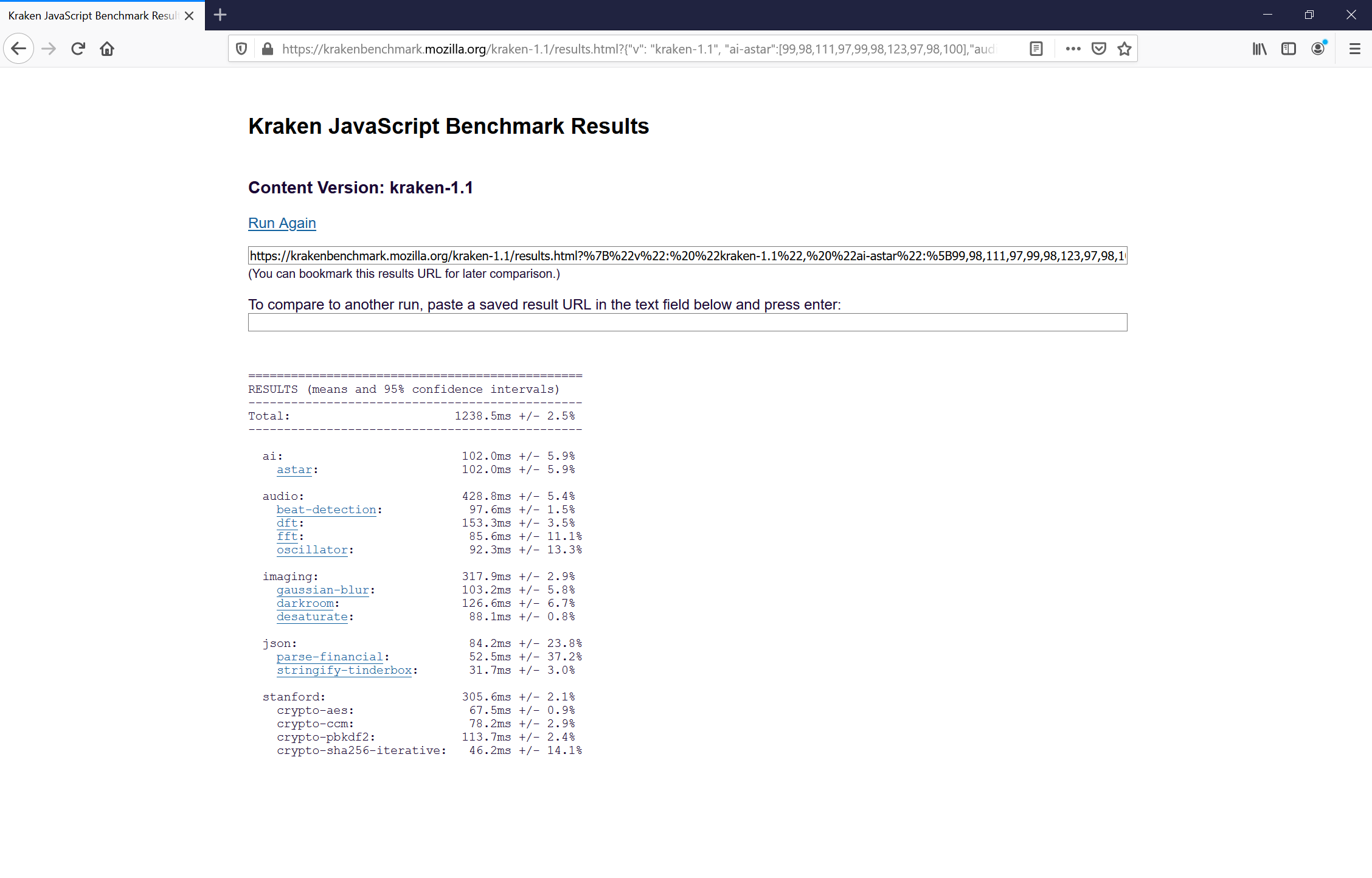Open the darkroom test link

(305, 603)
